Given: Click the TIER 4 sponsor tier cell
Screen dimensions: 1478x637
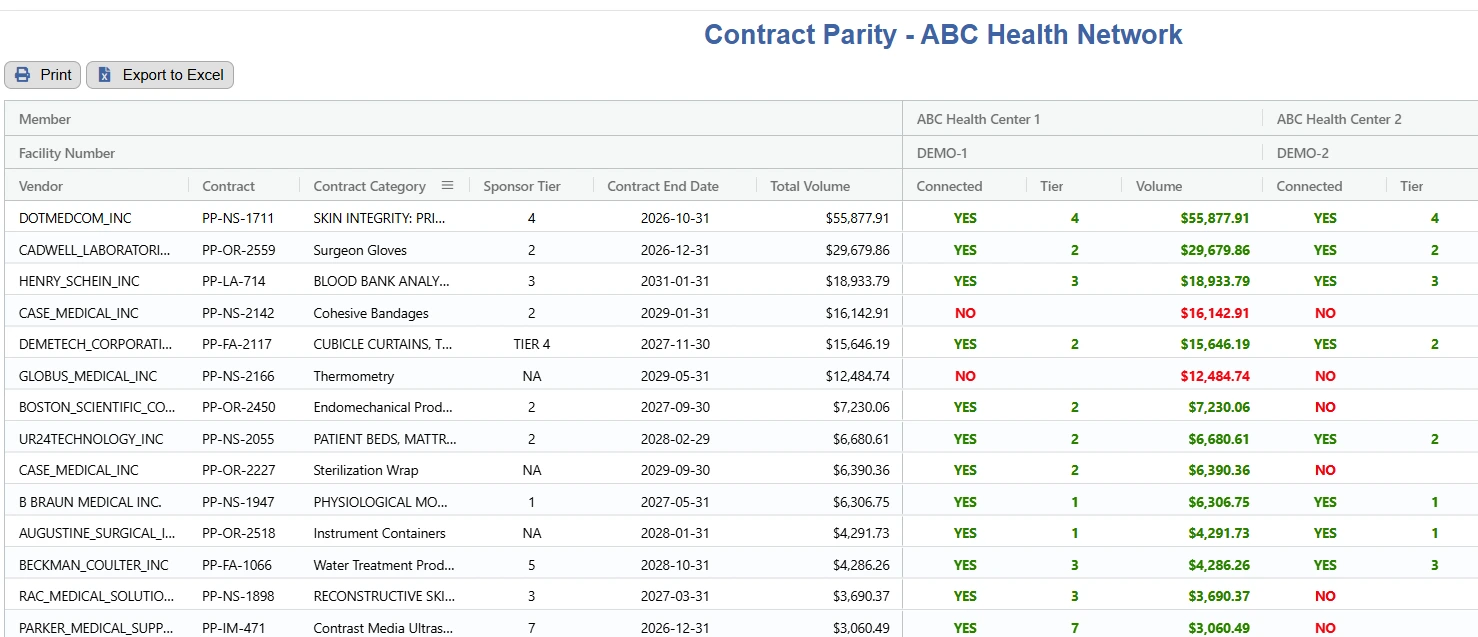Looking at the screenshot, I should click(532, 344).
